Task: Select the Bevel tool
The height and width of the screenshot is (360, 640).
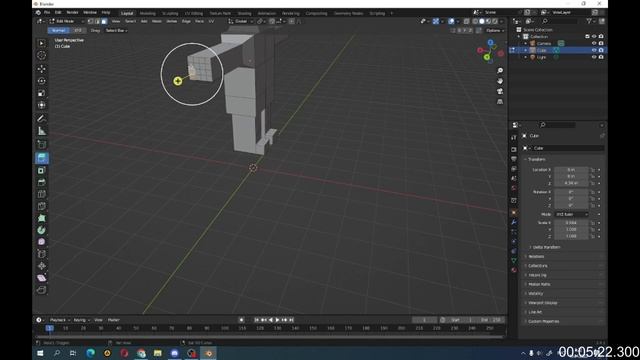Action: click(42, 182)
